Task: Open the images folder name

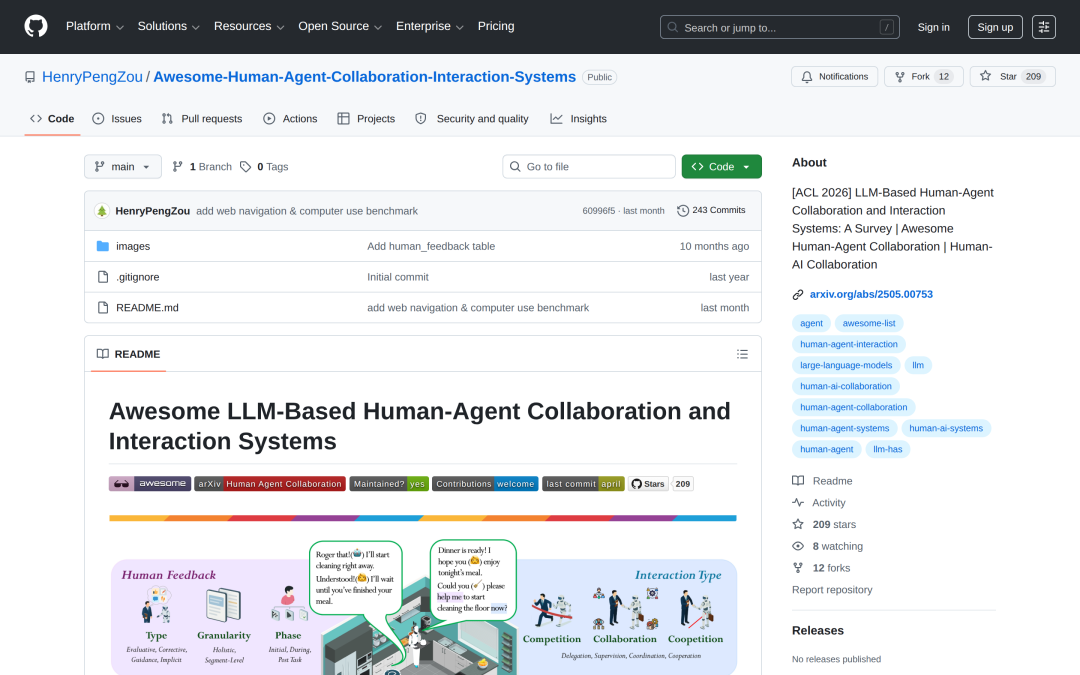Action: [133, 246]
